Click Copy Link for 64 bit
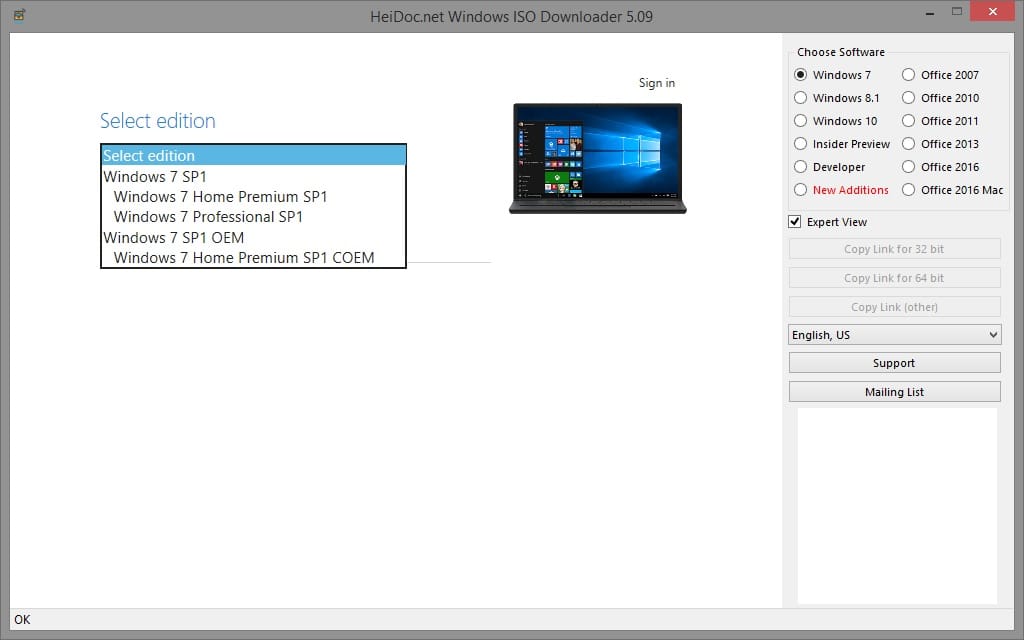Viewport: 1024px width, 640px height. click(895, 278)
